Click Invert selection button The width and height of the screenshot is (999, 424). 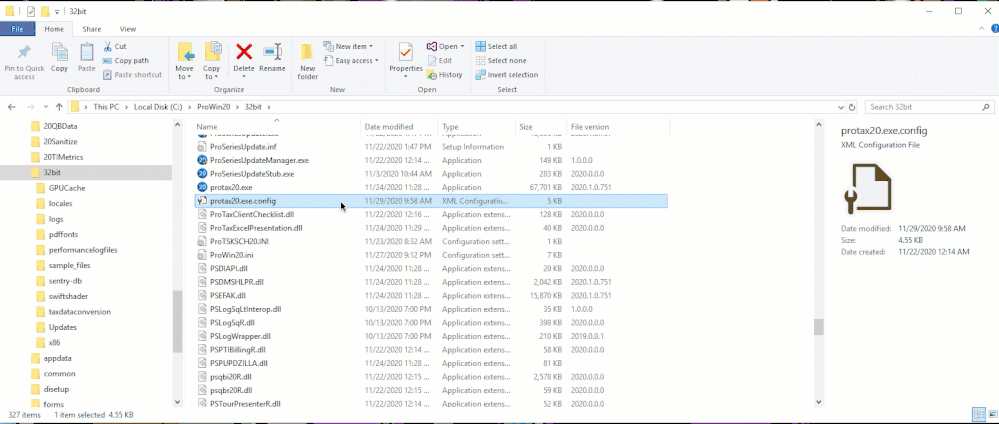(x=512, y=75)
